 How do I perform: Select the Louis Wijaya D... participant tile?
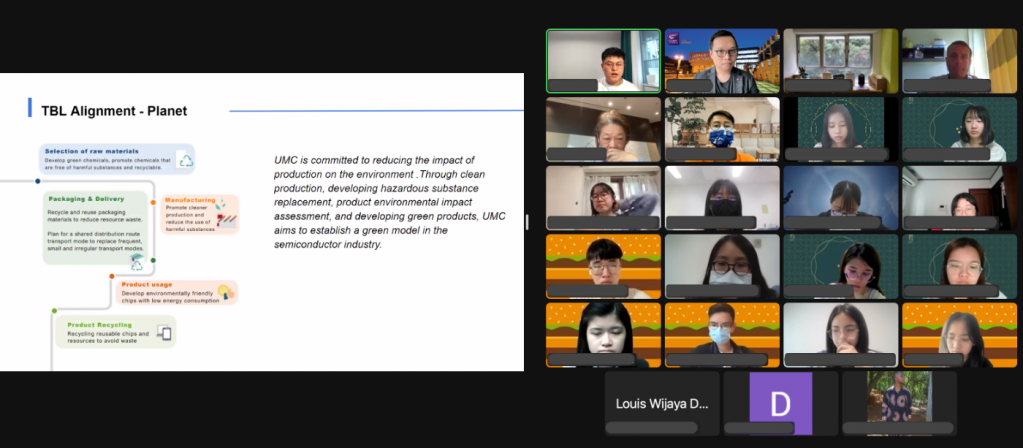662,404
